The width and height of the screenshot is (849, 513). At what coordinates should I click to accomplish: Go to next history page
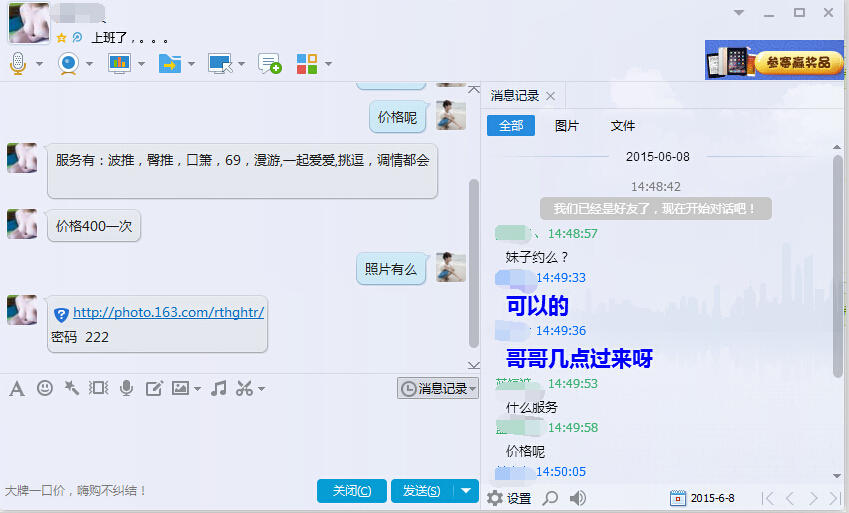click(813, 498)
